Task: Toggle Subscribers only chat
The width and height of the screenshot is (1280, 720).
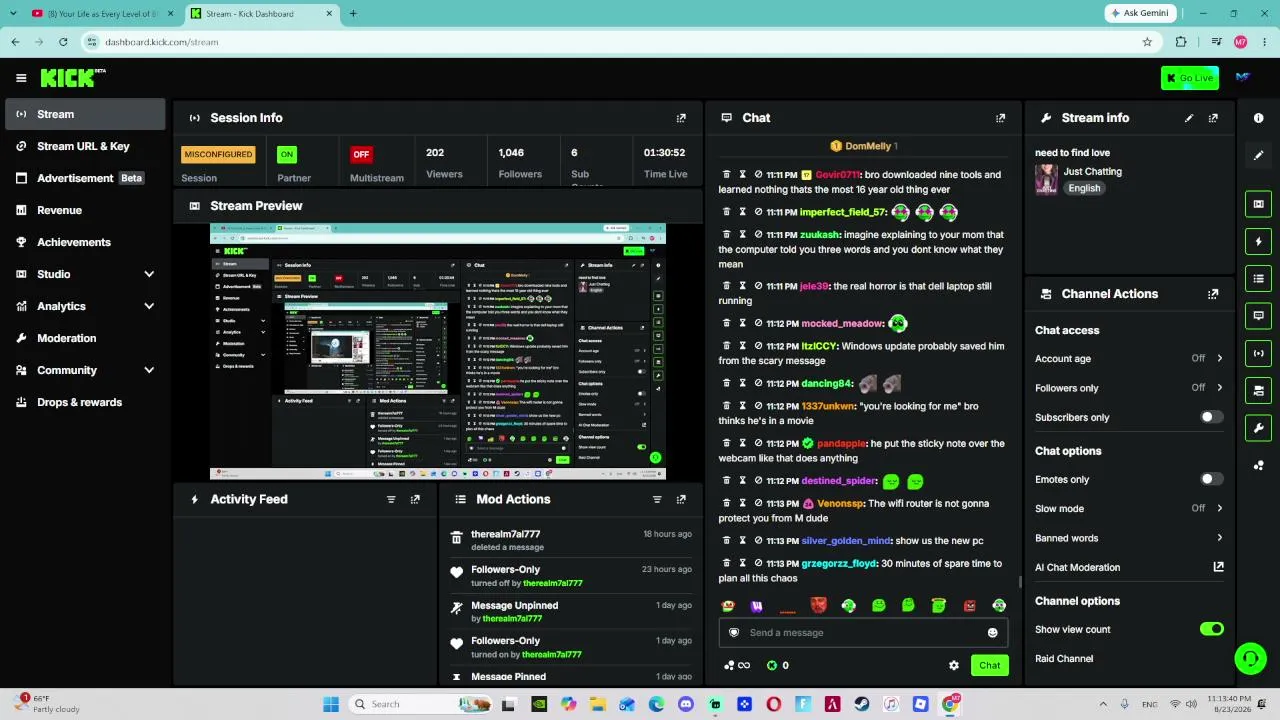Action: click(1211, 417)
